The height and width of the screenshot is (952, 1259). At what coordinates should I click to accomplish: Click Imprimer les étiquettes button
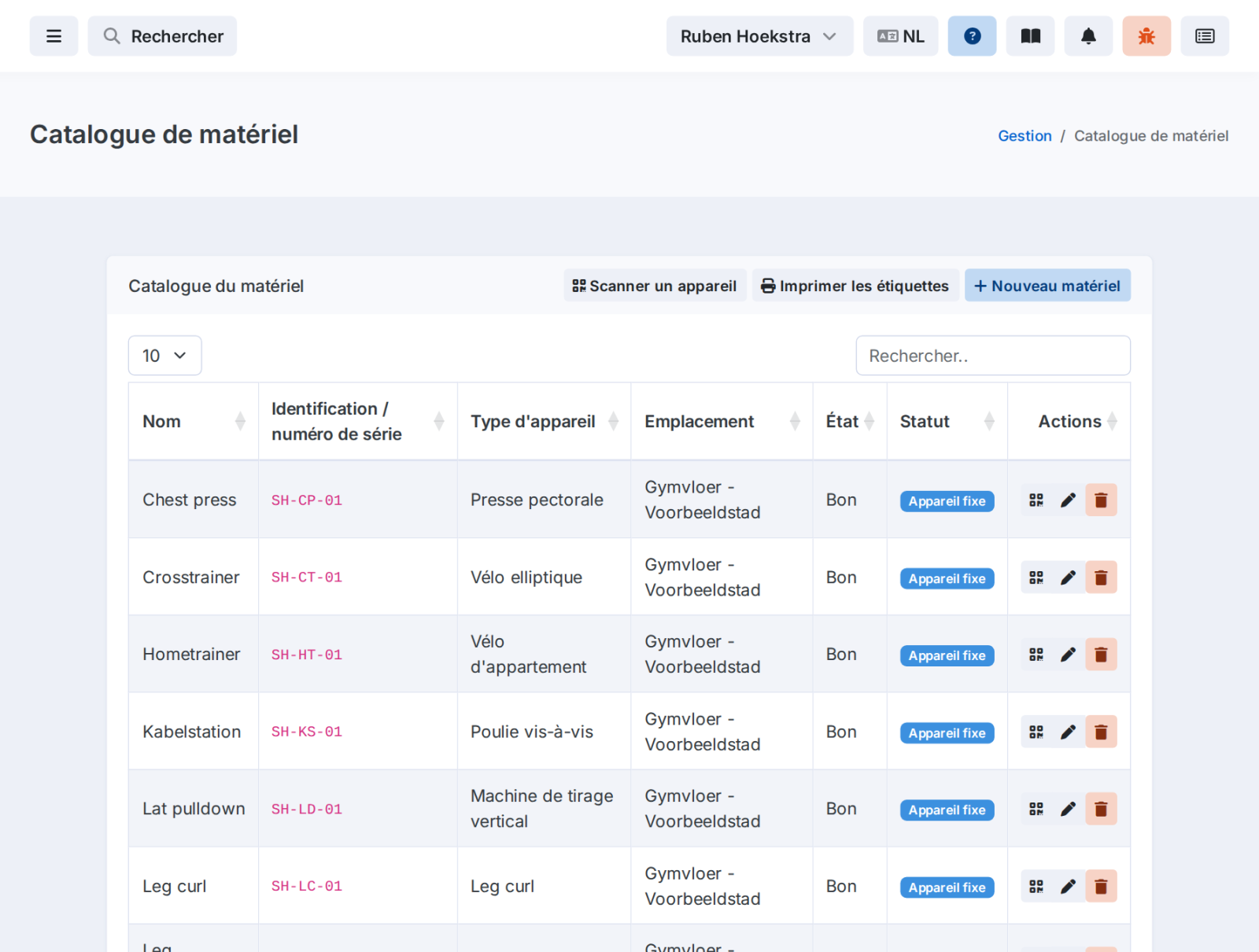click(855, 286)
